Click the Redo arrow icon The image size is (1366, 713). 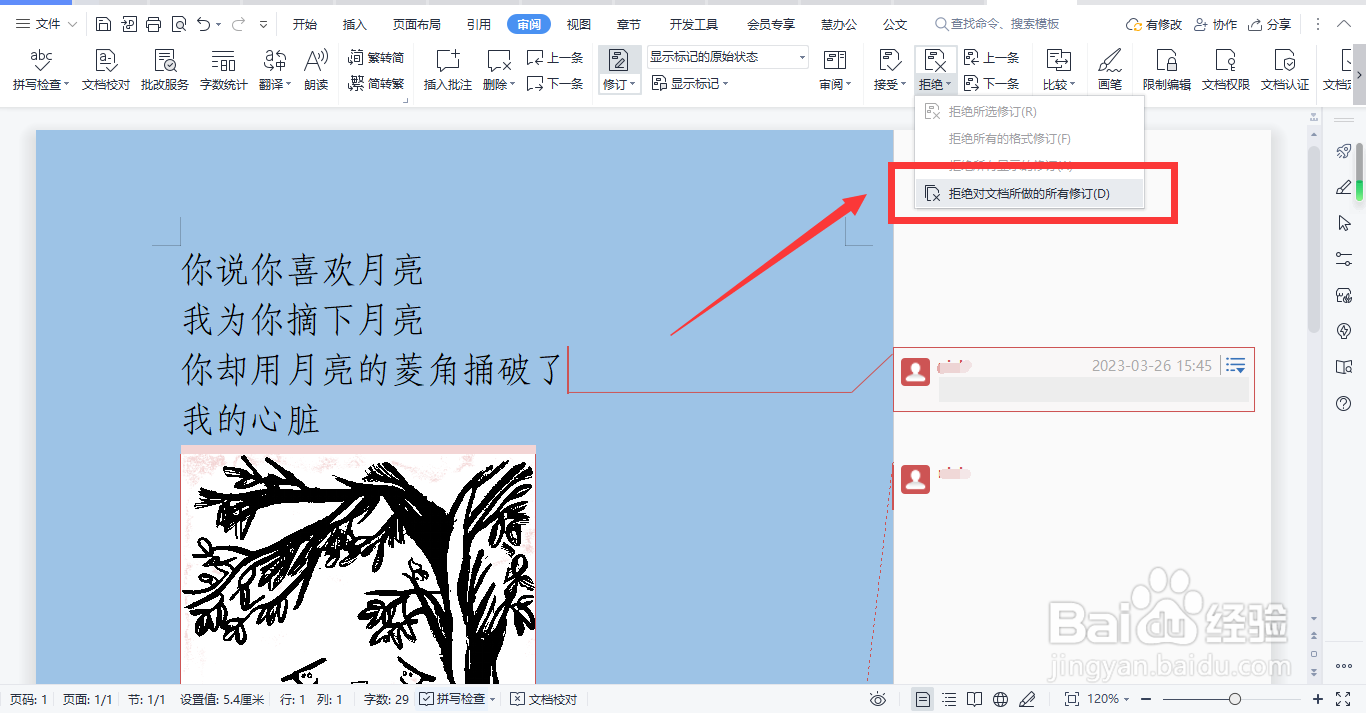tap(238, 24)
